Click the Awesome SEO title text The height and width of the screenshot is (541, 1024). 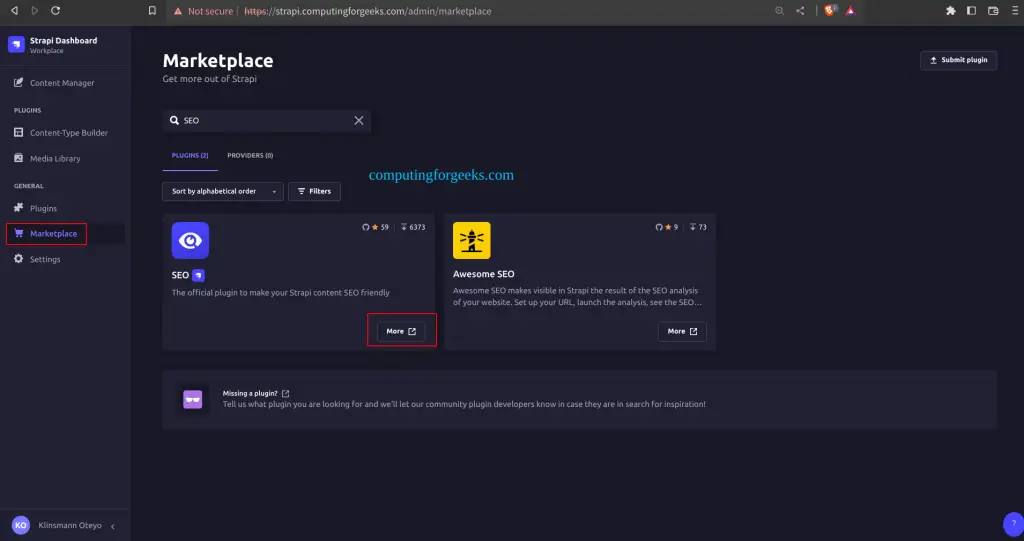click(484, 274)
